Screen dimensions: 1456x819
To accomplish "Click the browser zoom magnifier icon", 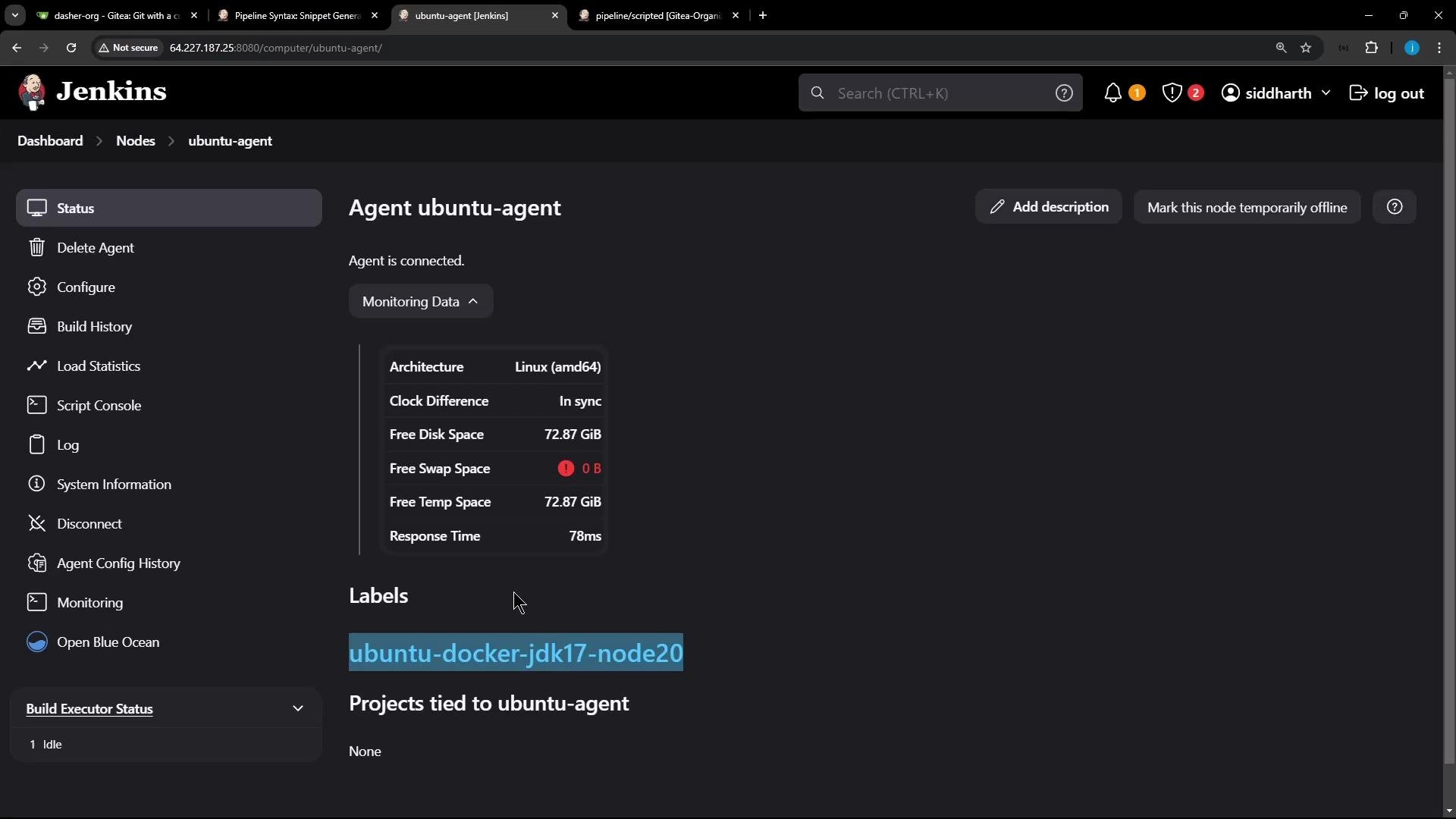I will coord(1281,48).
